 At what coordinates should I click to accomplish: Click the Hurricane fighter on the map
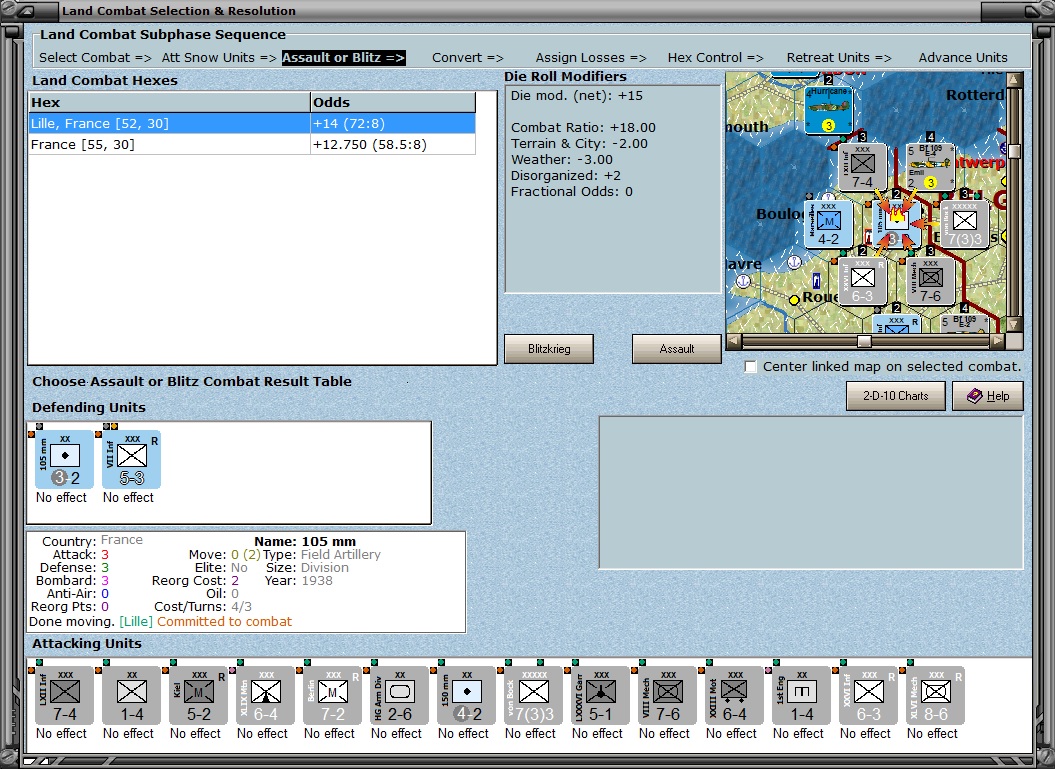pos(829,110)
